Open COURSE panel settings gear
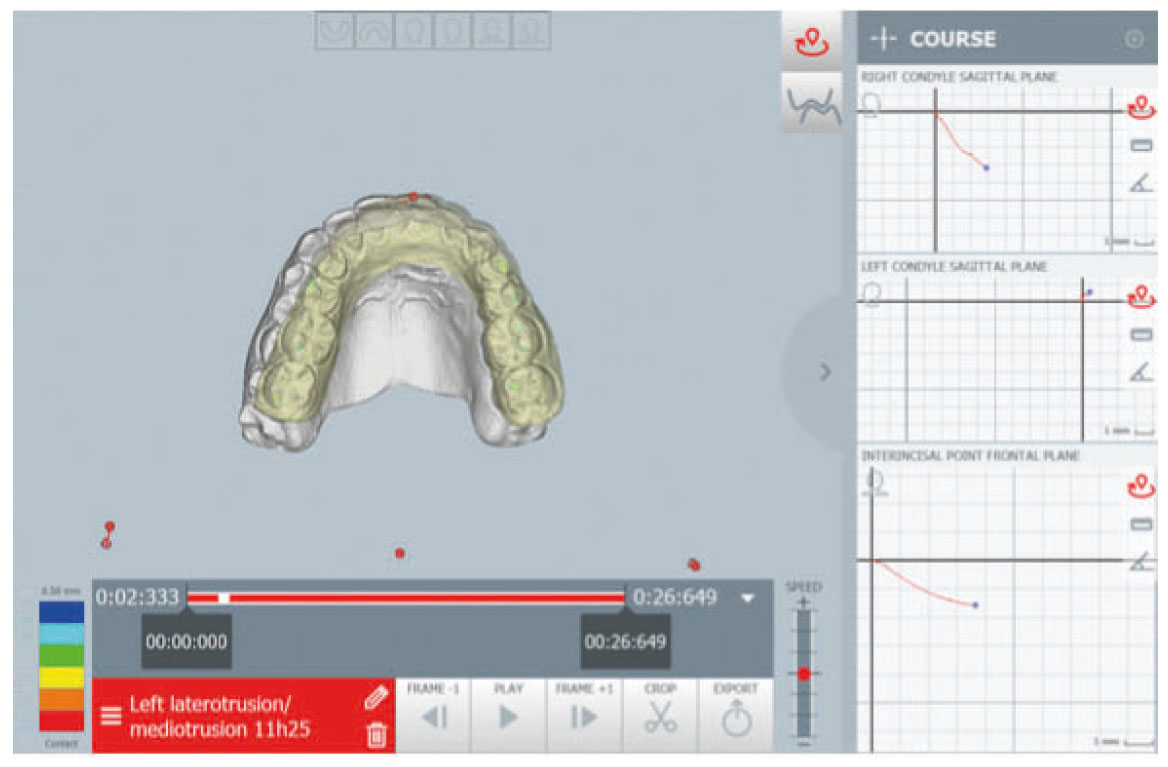The image size is (1168, 767). (x=1134, y=39)
